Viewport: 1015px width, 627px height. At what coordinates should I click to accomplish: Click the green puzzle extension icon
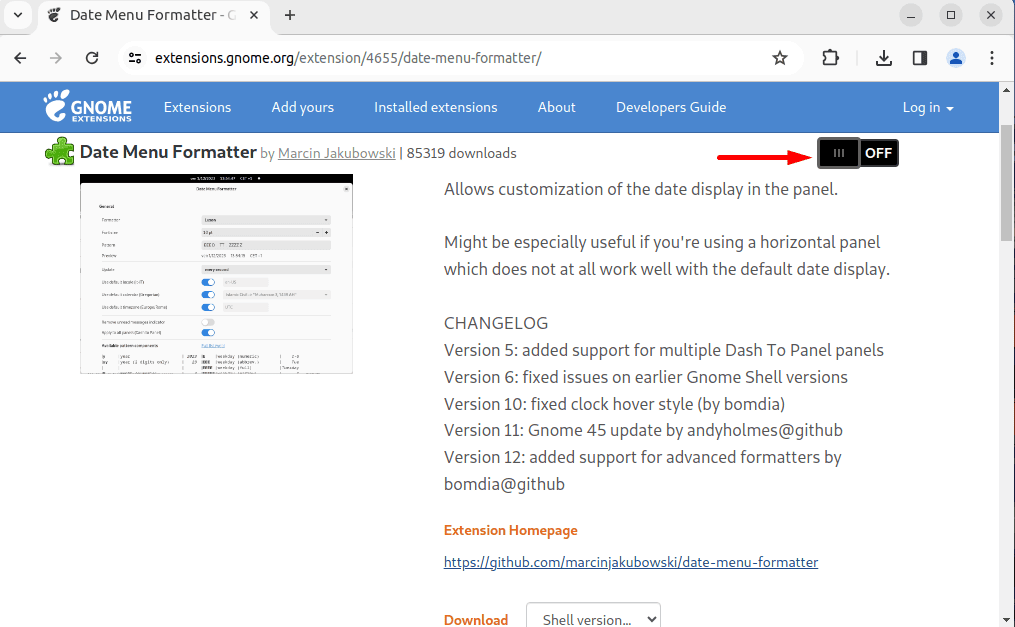pyautogui.click(x=60, y=152)
